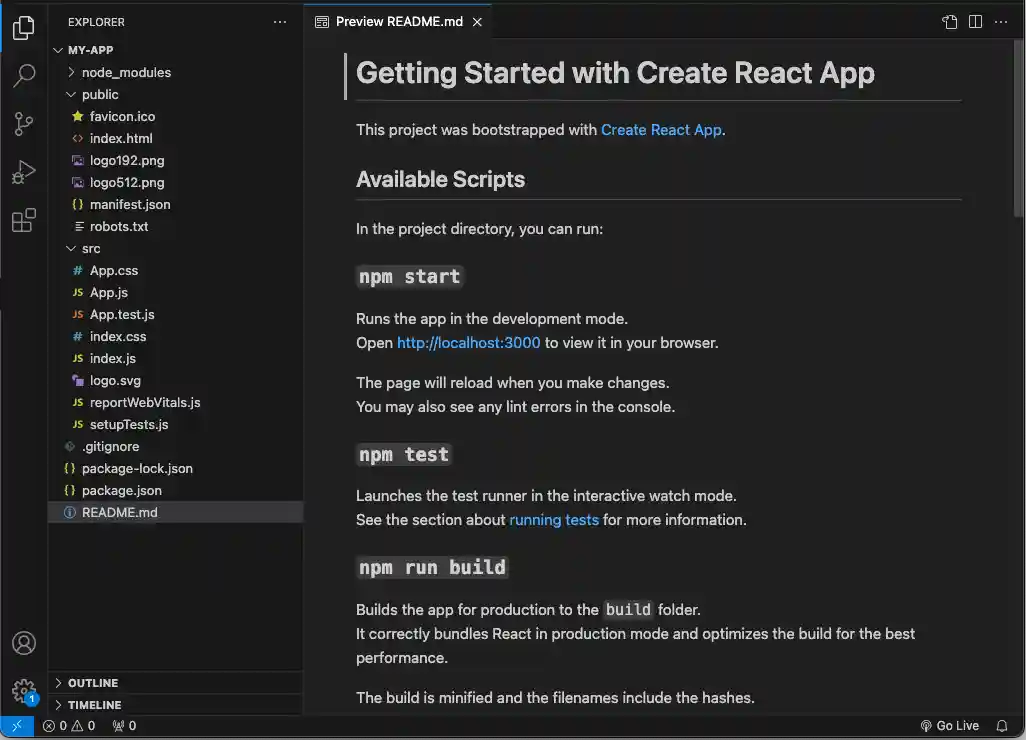Split the editor using the split icon
The height and width of the screenshot is (740, 1026).
974,20
